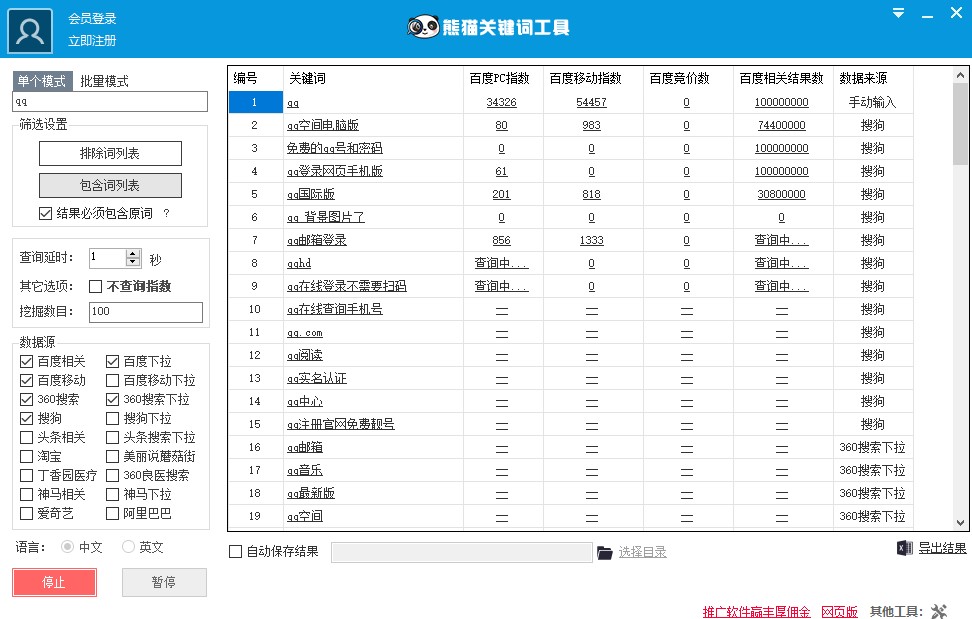Click the Excel export icon
Screen dimensions: 972x619
tap(904, 548)
